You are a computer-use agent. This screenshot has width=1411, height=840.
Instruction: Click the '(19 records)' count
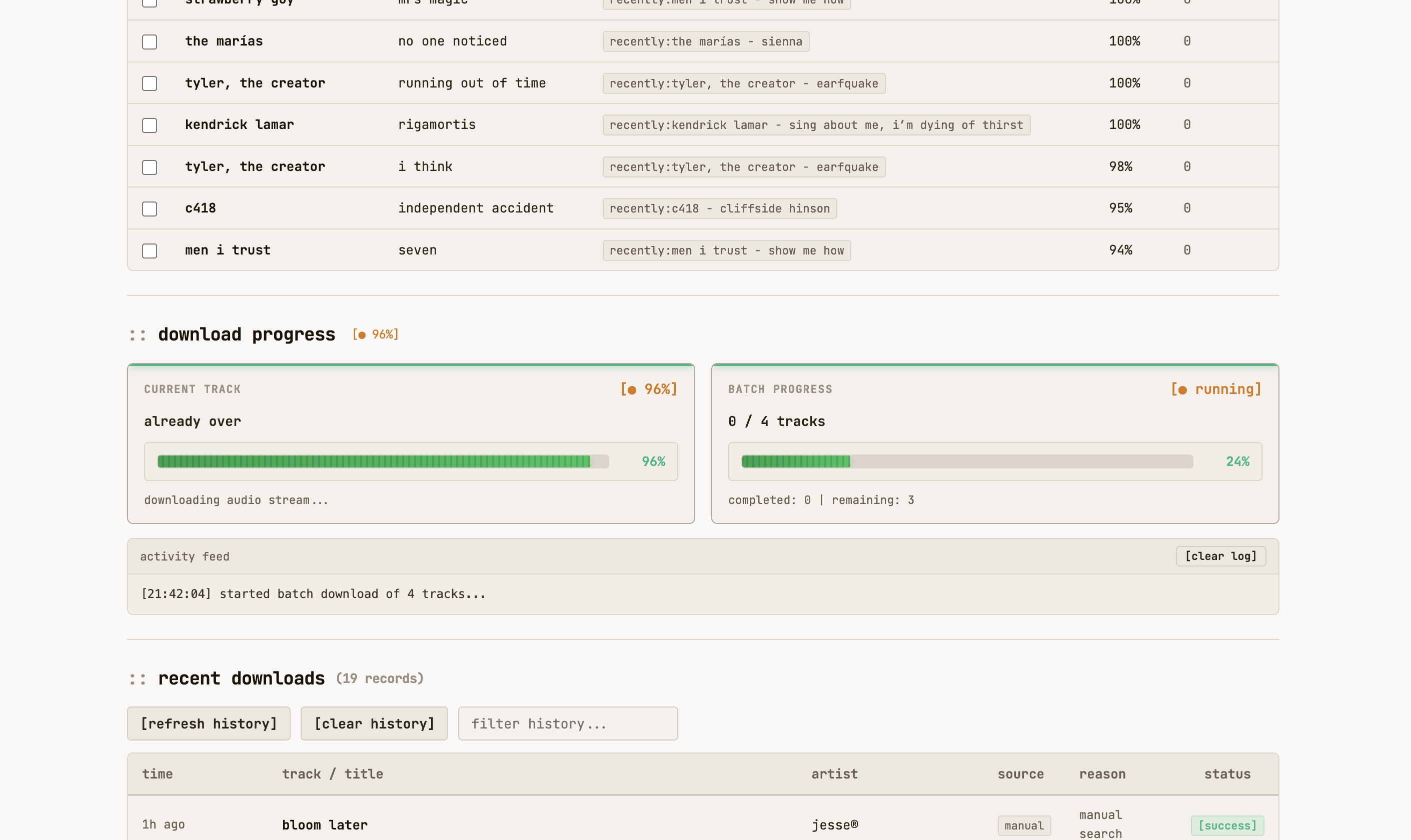coord(380,678)
